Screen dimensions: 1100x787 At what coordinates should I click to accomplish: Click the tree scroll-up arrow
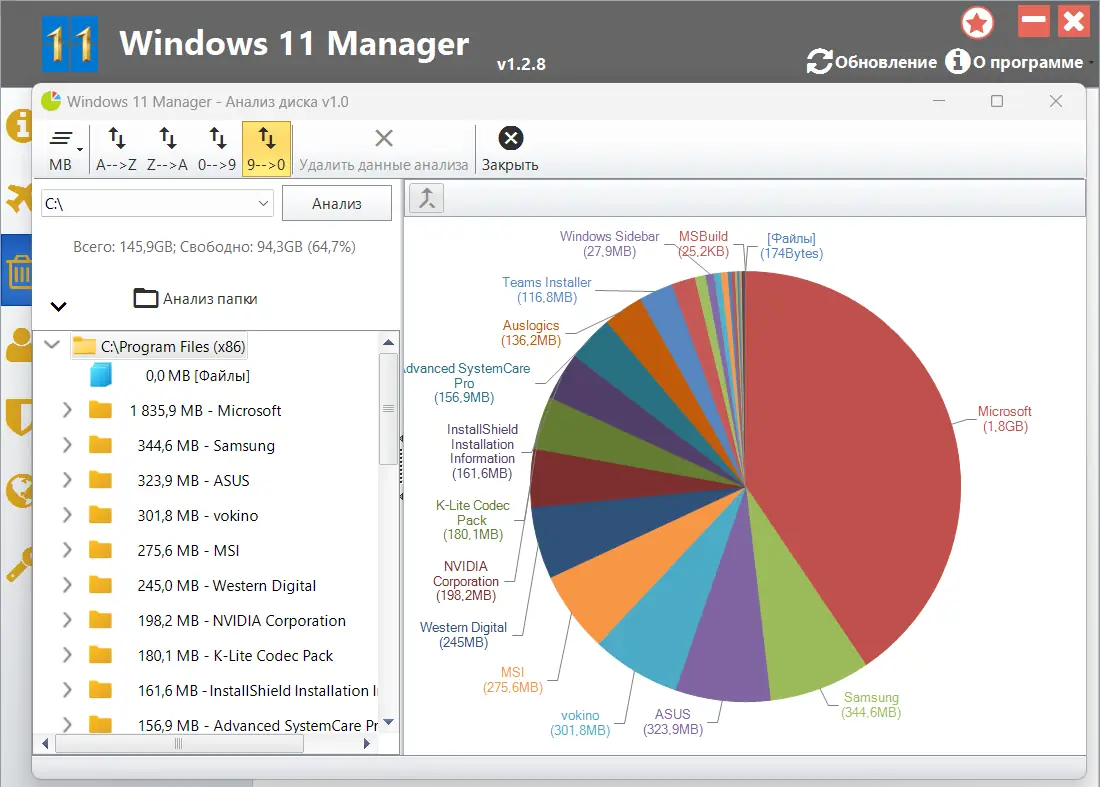click(389, 342)
